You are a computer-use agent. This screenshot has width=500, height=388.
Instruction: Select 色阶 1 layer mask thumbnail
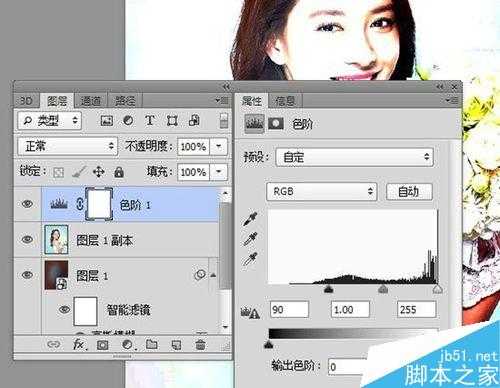pos(99,204)
